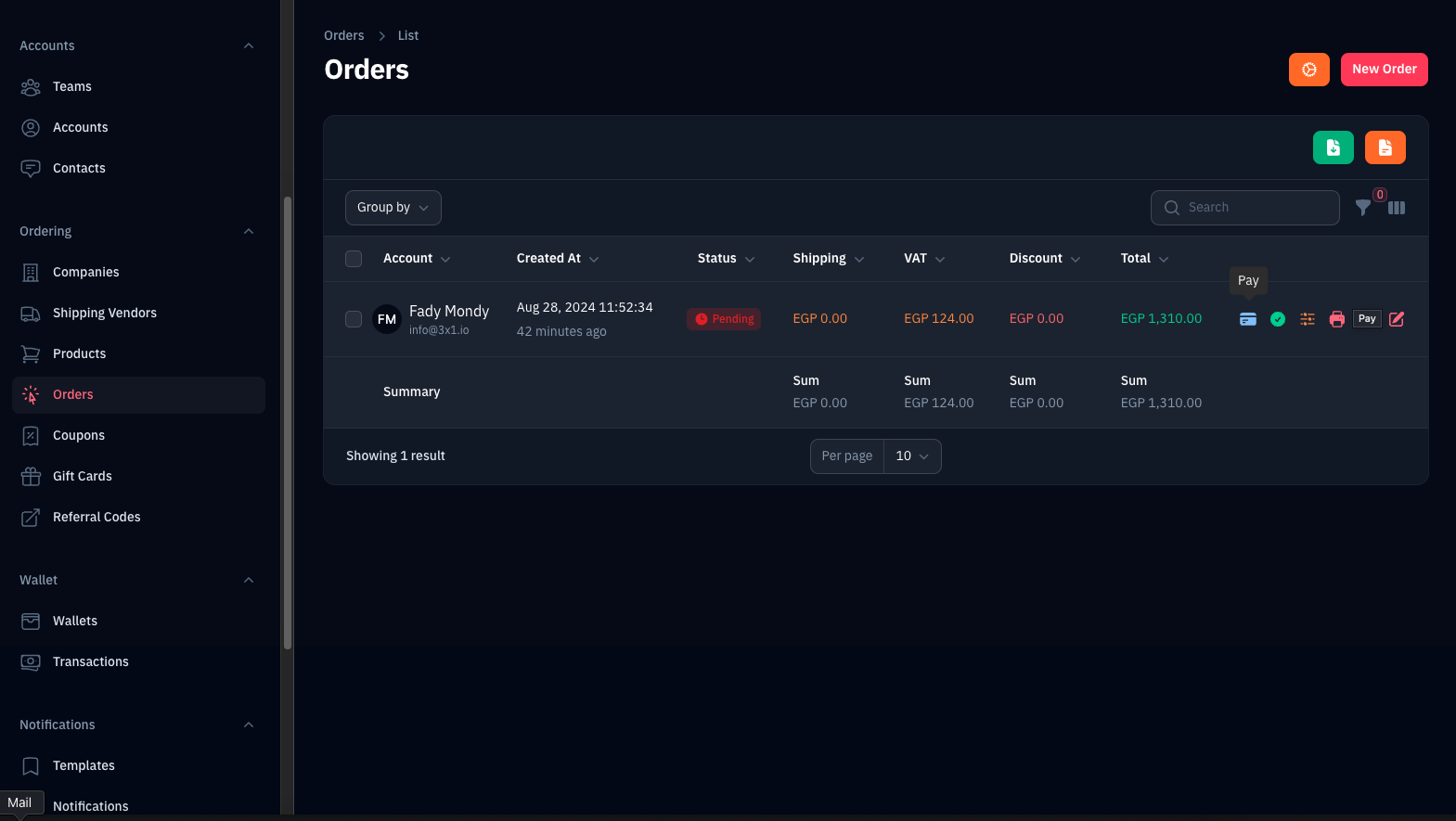Image resolution: width=1456 pixels, height=821 pixels.
Task: Click the Gift Cards gift-box icon
Action: click(31, 476)
